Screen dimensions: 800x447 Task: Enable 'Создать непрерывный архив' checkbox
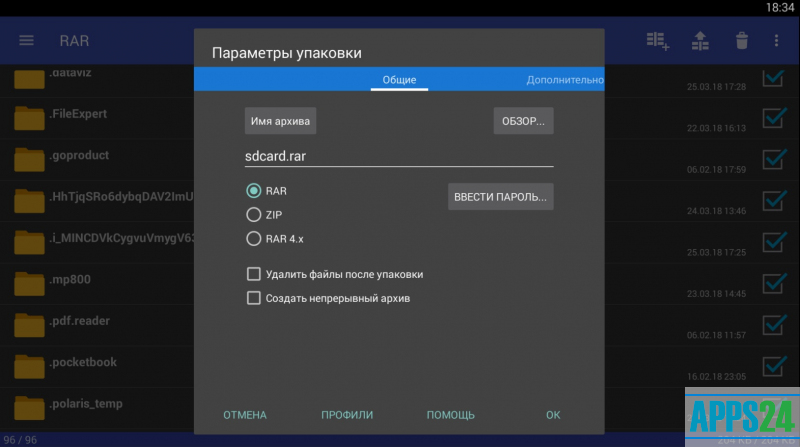tap(254, 298)
